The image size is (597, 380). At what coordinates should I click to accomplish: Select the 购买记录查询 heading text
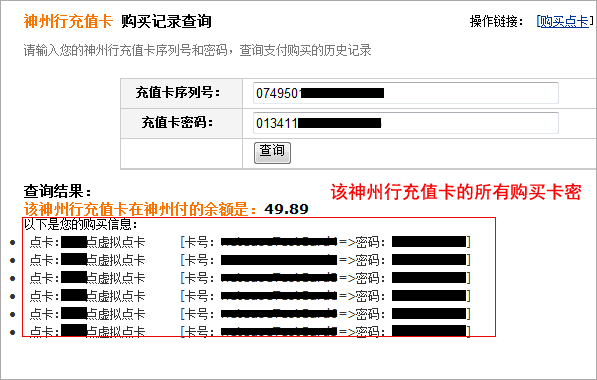(166, 21)
